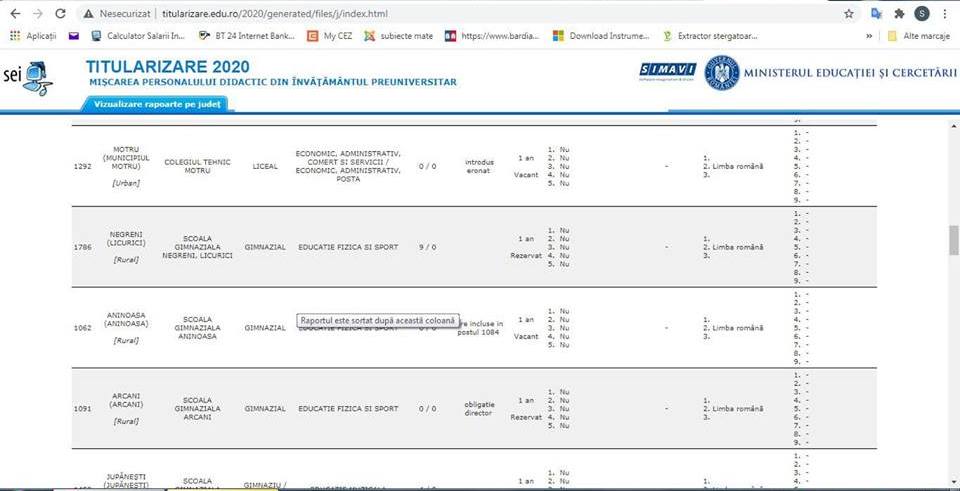This screenshot has height=491, width=960.
Task: Click Nesecurizat site info indicator
Action: (x=118, y=14)
